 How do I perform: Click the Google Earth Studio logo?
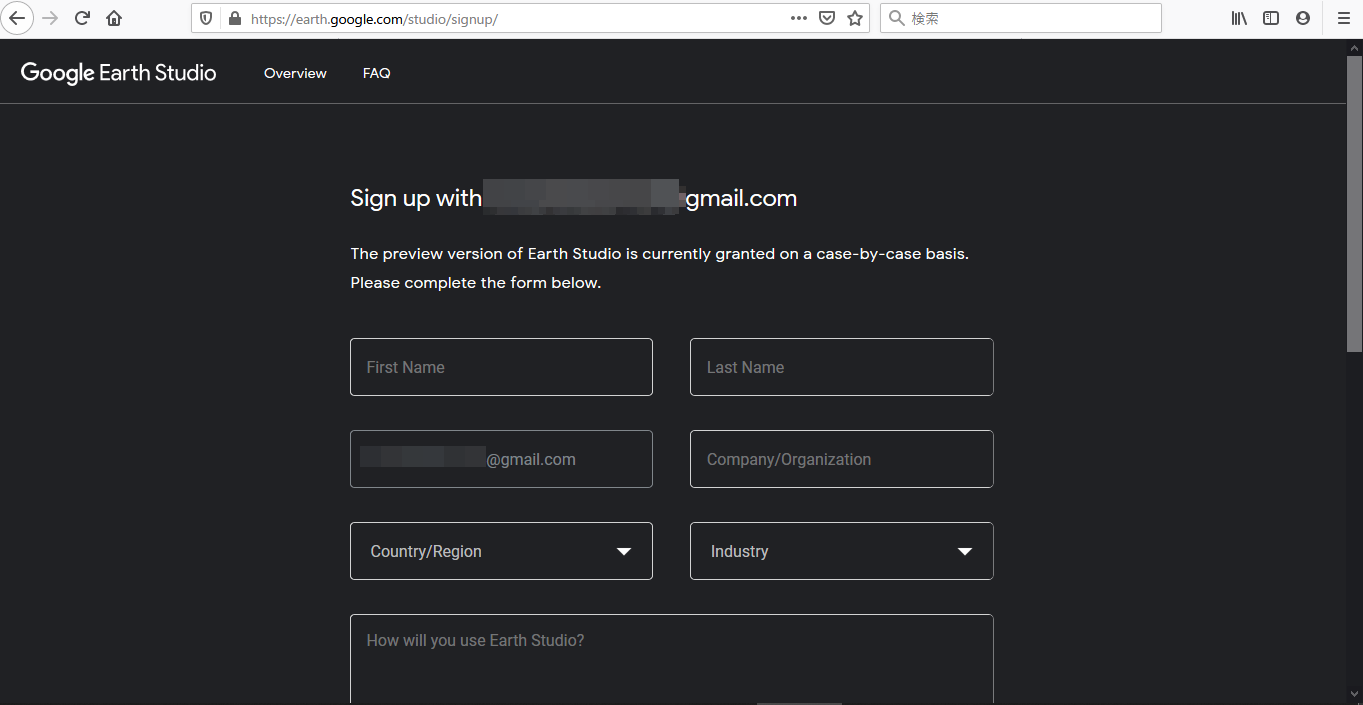click(x=118, y=73)
